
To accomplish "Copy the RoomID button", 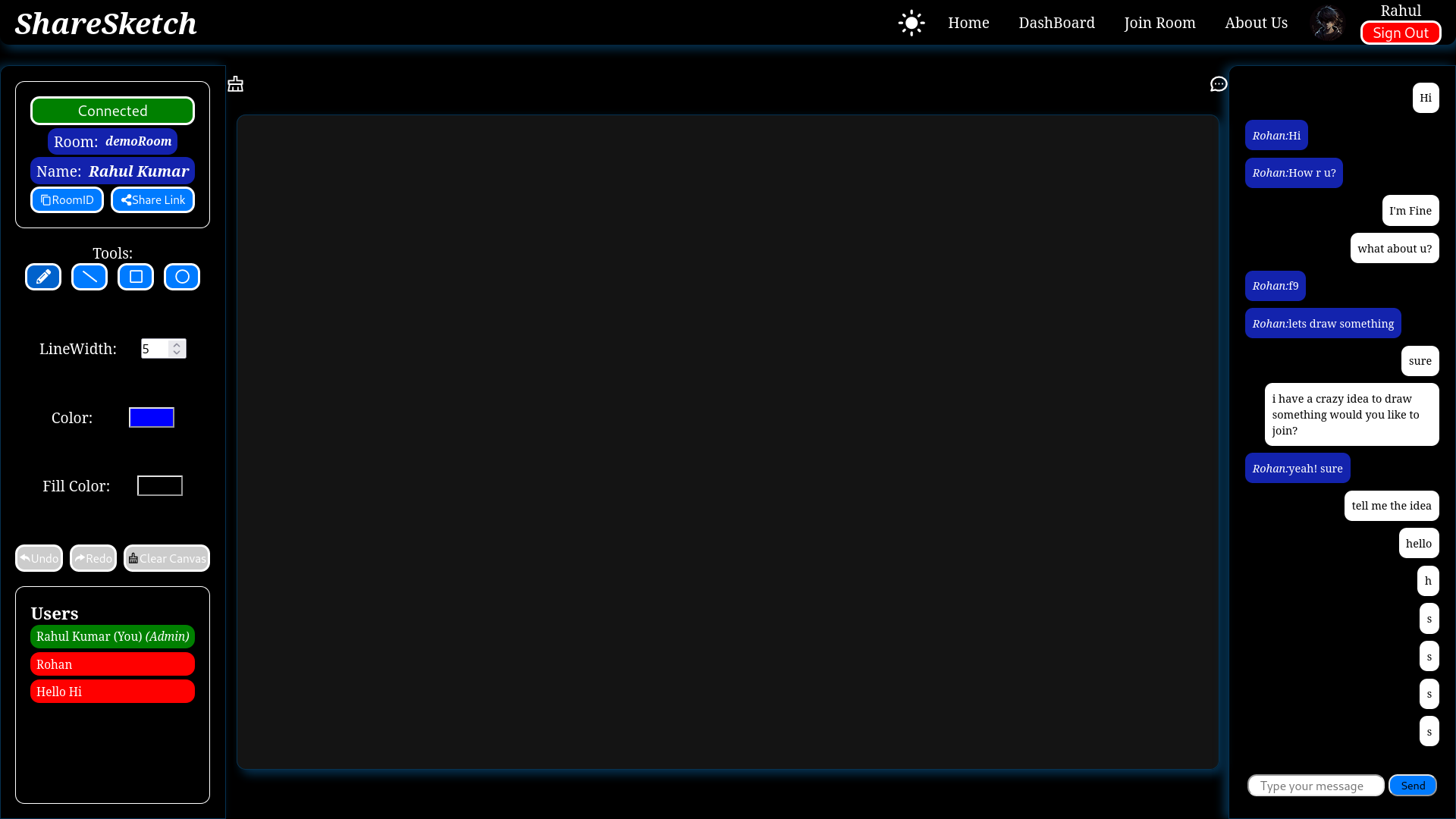I will point(67,200).
